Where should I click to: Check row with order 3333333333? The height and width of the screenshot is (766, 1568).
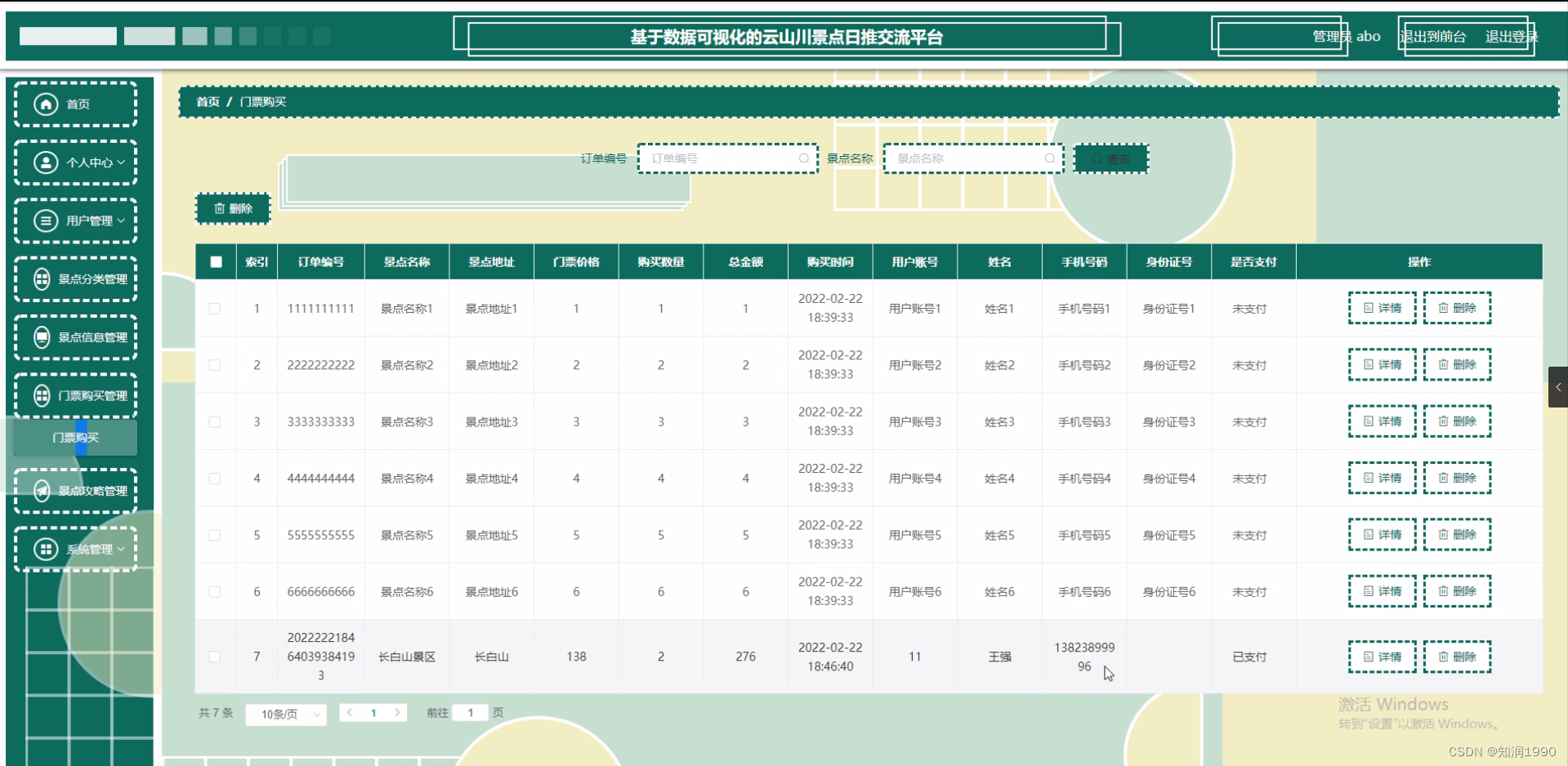[x=215, y=422]
